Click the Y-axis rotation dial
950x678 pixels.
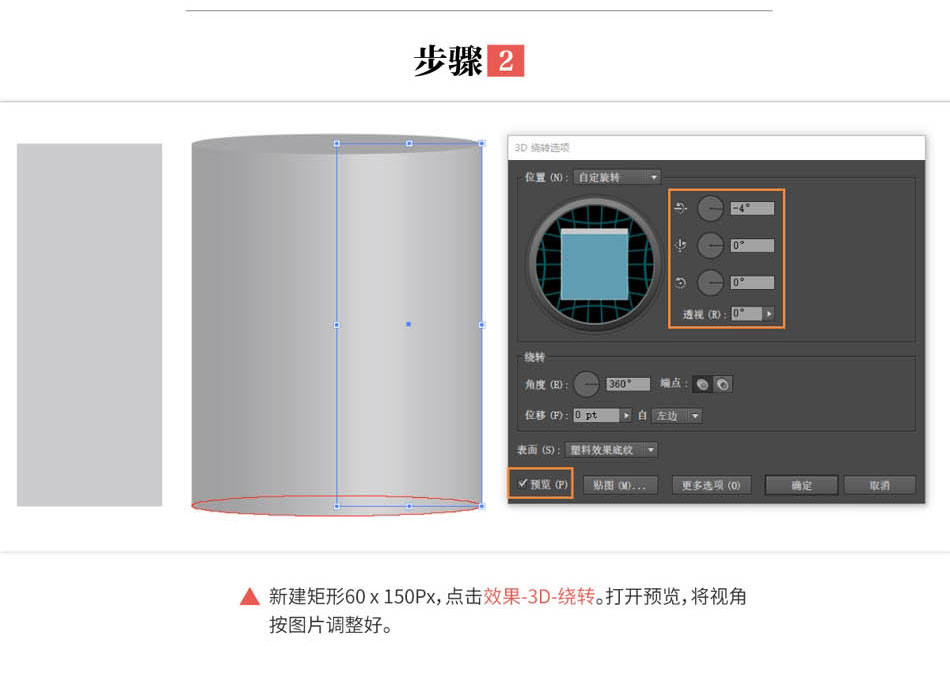(710, 245)
